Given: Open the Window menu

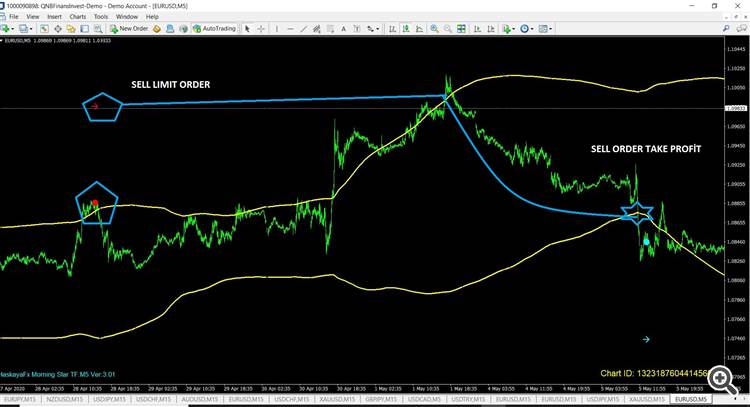Looking at the screenshot, I should tap(127, 17).
